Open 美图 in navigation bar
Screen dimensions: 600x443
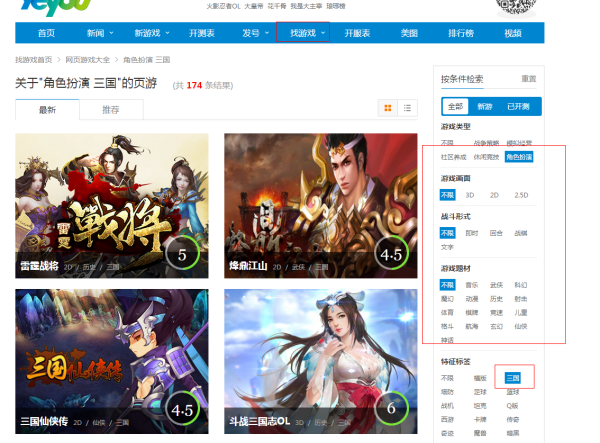click(x=409, y=33)
